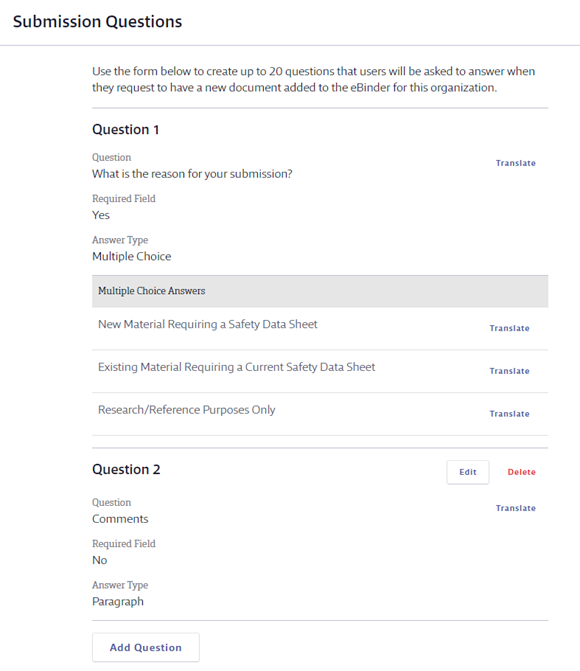Image resolution: width=580 pixels, height=671 pixels.
Task: Translate the New Material Requiring answer
Action: tap(509, 328)
